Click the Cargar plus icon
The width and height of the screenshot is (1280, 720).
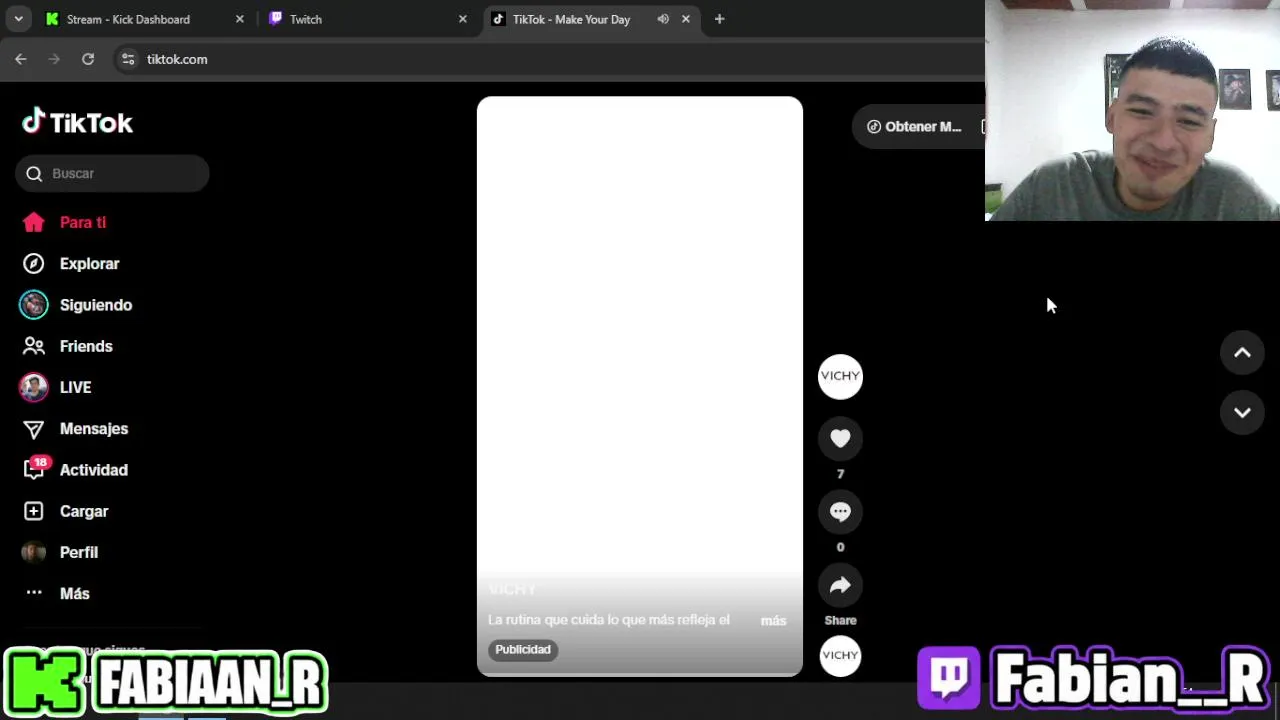click(x=34, y=511)
